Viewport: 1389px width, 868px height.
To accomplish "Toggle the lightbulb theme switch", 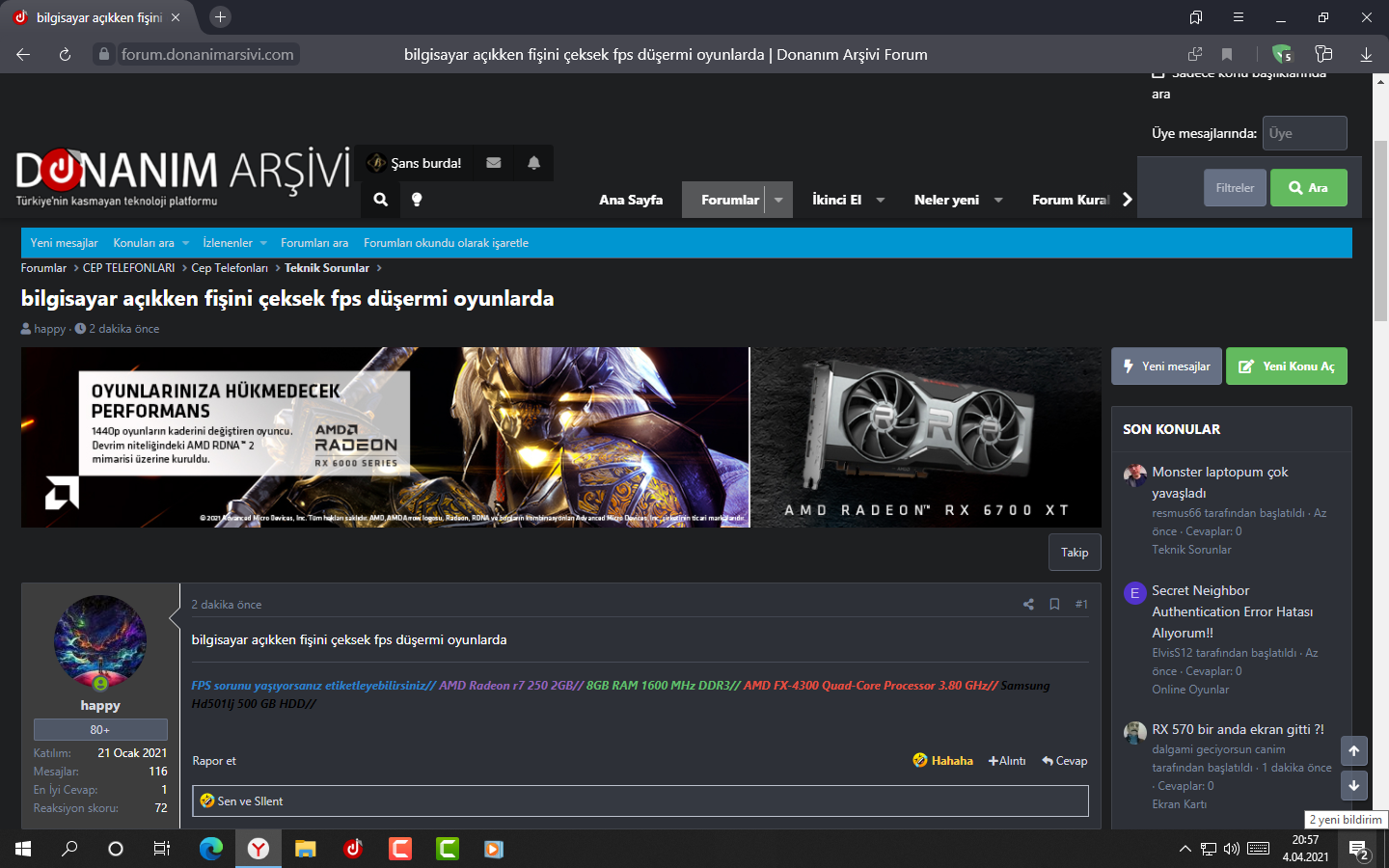I will pyautogui.click(x=417, y=200).
